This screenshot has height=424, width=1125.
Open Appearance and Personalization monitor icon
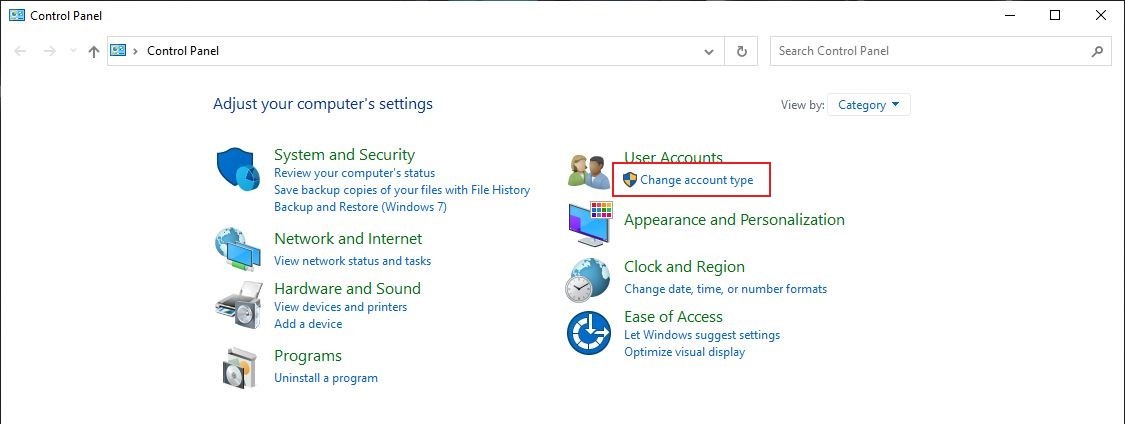coord(590,224)
